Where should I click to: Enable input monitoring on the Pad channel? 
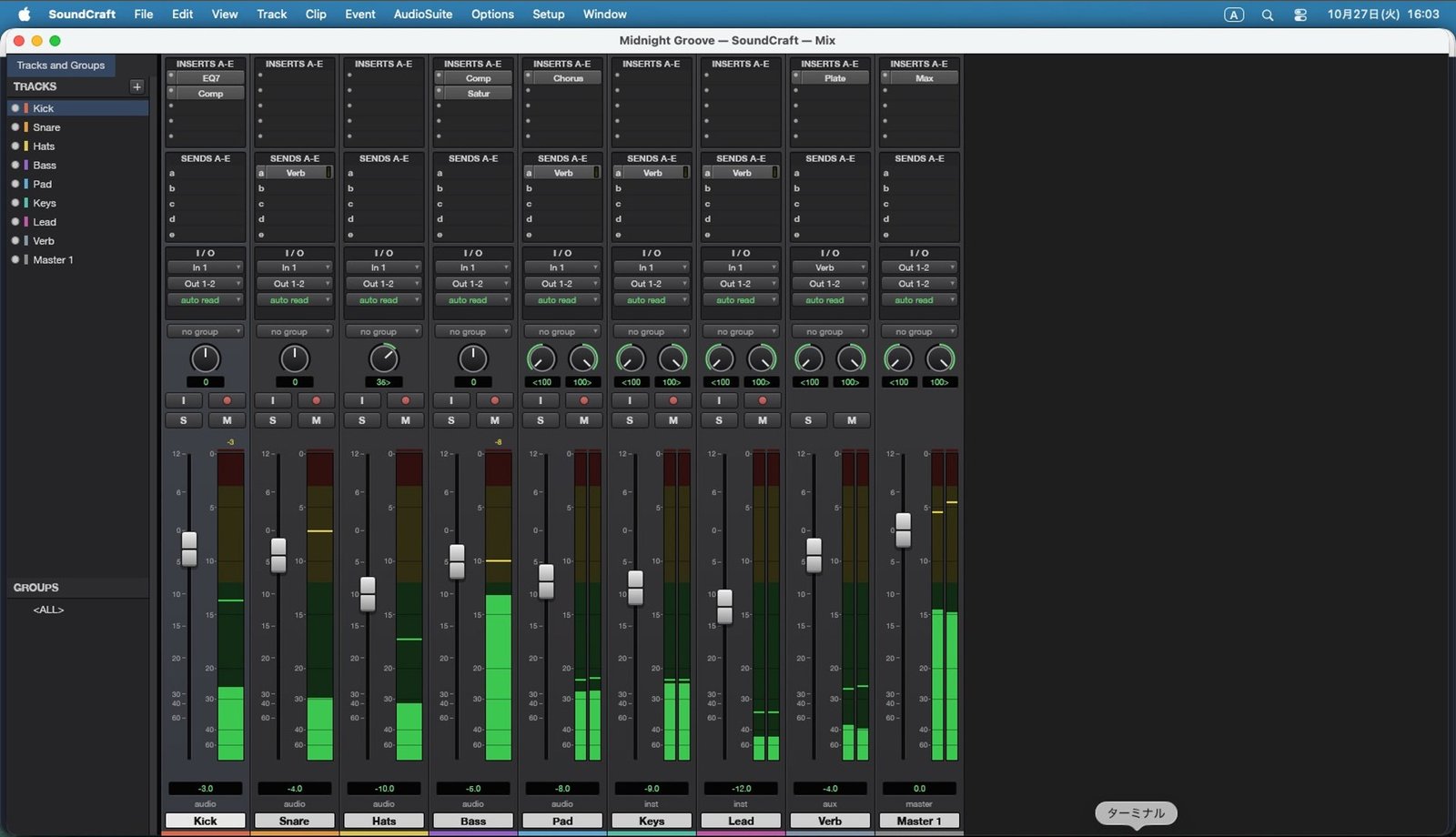pyautogui.click(x=540, y=400)
